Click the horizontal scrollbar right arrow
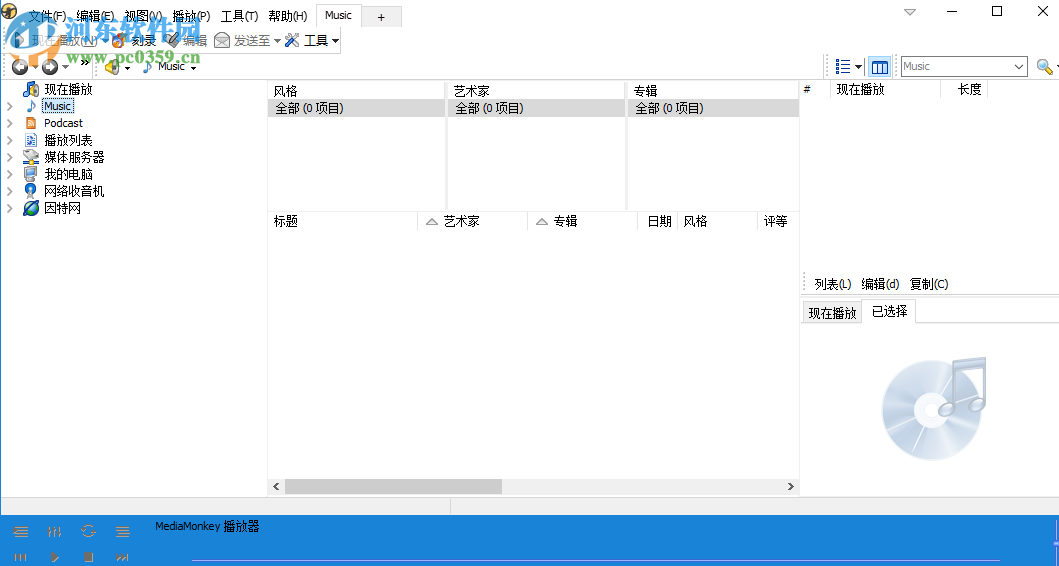 (x=790, y=486)
